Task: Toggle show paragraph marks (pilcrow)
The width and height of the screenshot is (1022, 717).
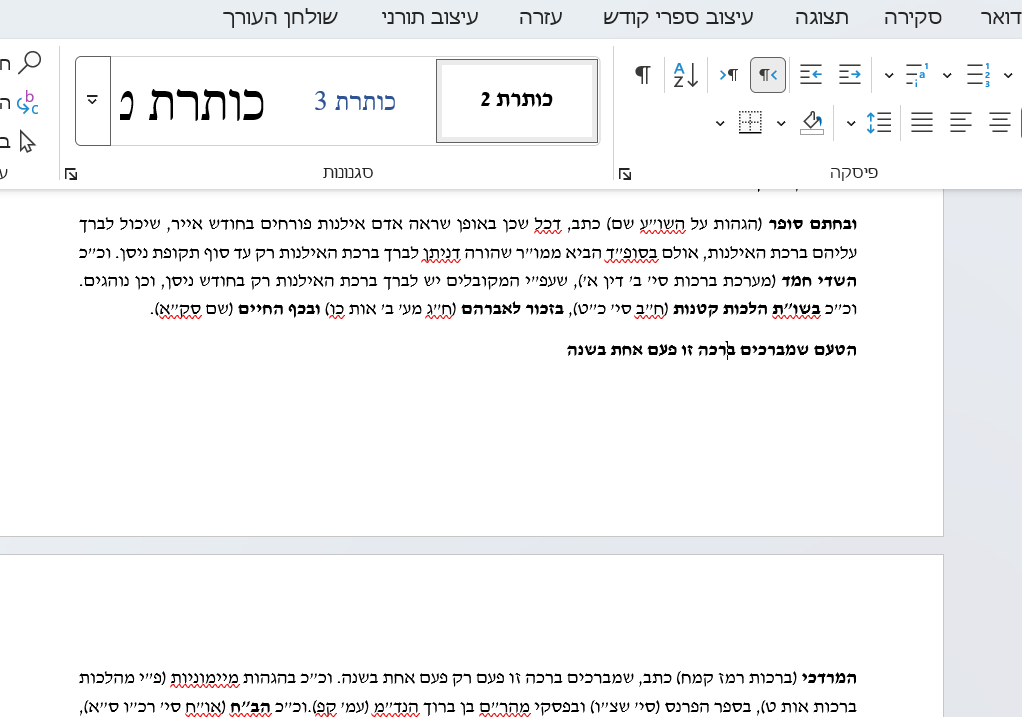Action: tap(644, 74)
